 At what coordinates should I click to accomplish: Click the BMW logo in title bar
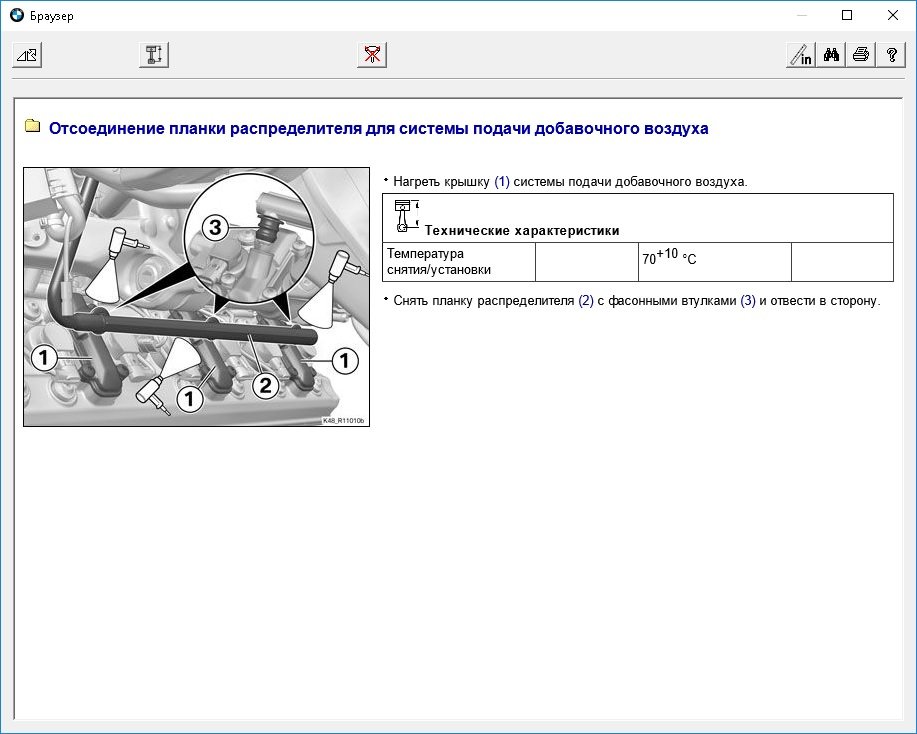coord(16,16)
